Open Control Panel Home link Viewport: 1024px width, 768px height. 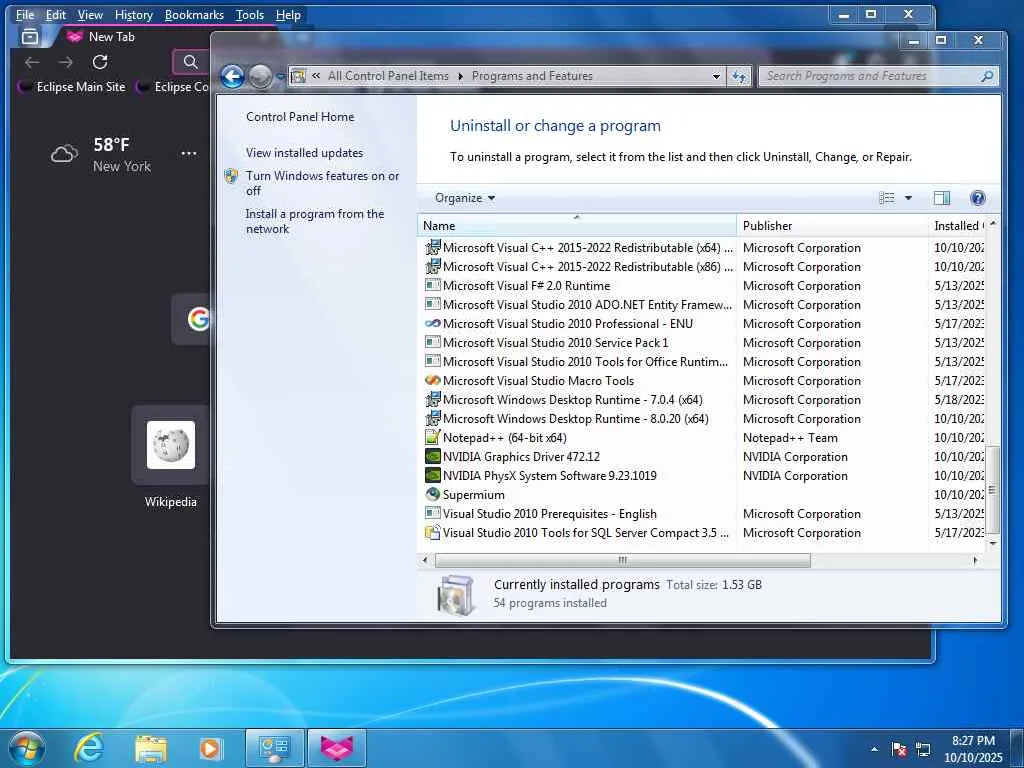(300, 117)
